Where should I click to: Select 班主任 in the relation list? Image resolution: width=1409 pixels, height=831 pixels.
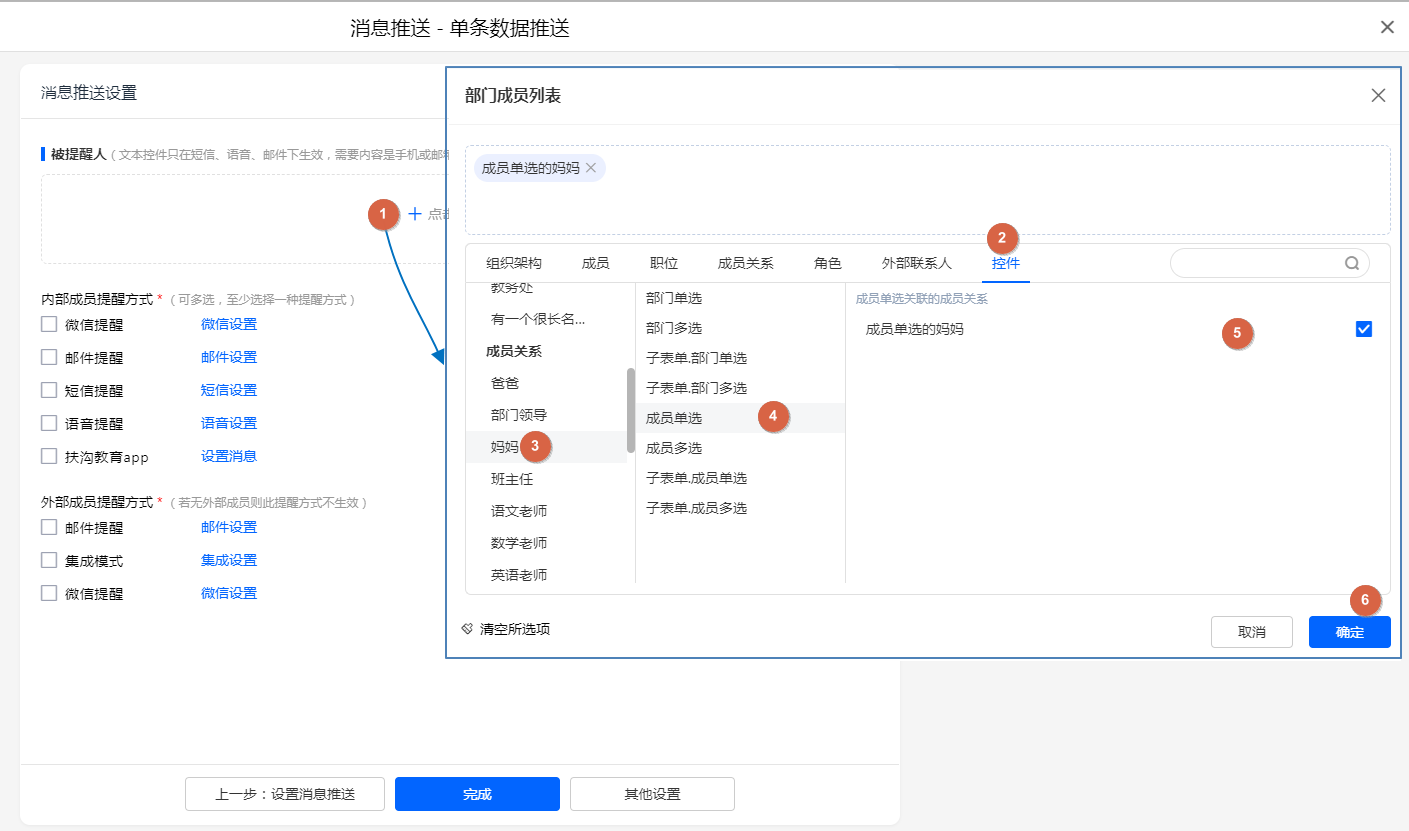tap(512, 479)
